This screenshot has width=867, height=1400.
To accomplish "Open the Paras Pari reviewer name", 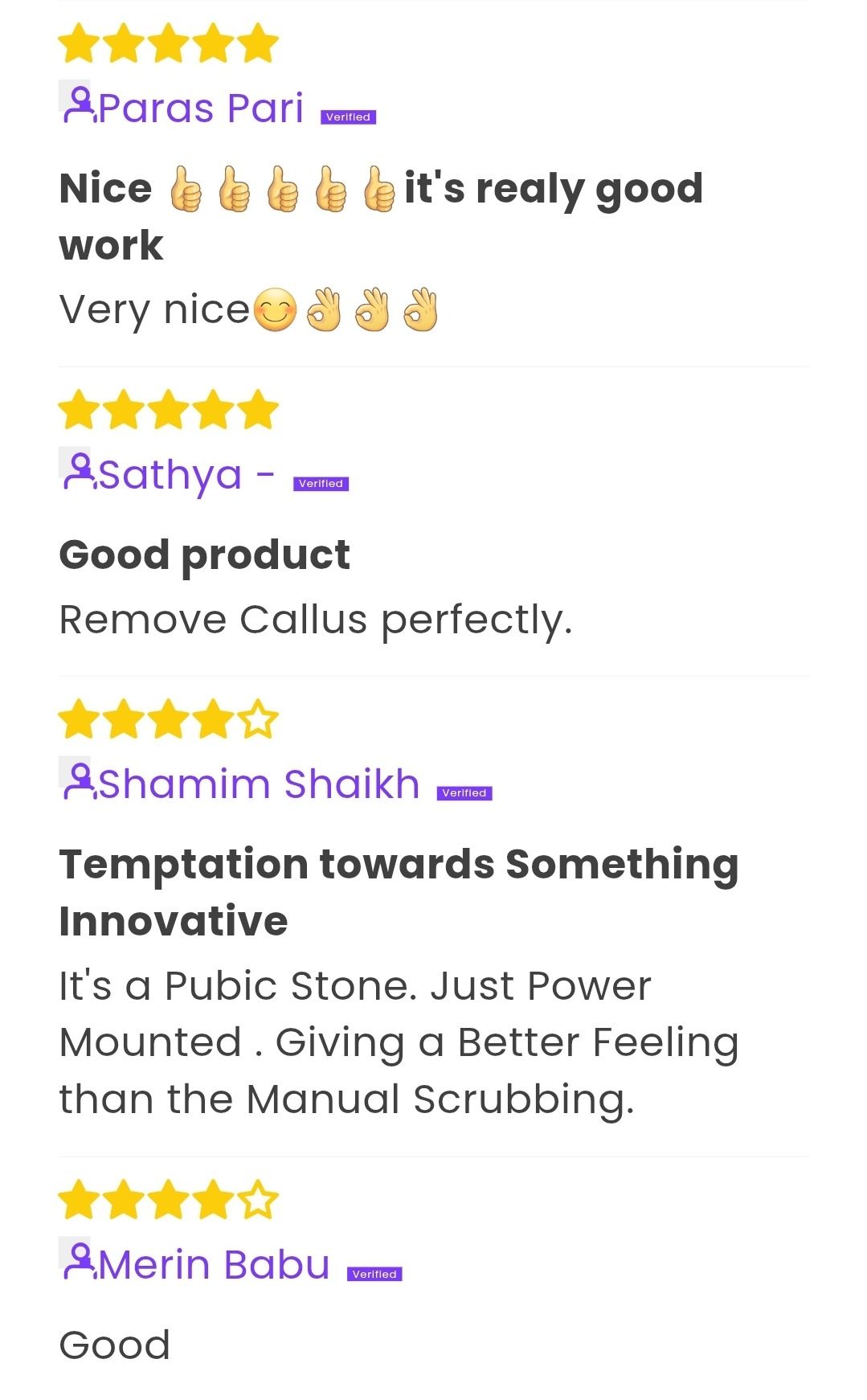I will (201, 108).
